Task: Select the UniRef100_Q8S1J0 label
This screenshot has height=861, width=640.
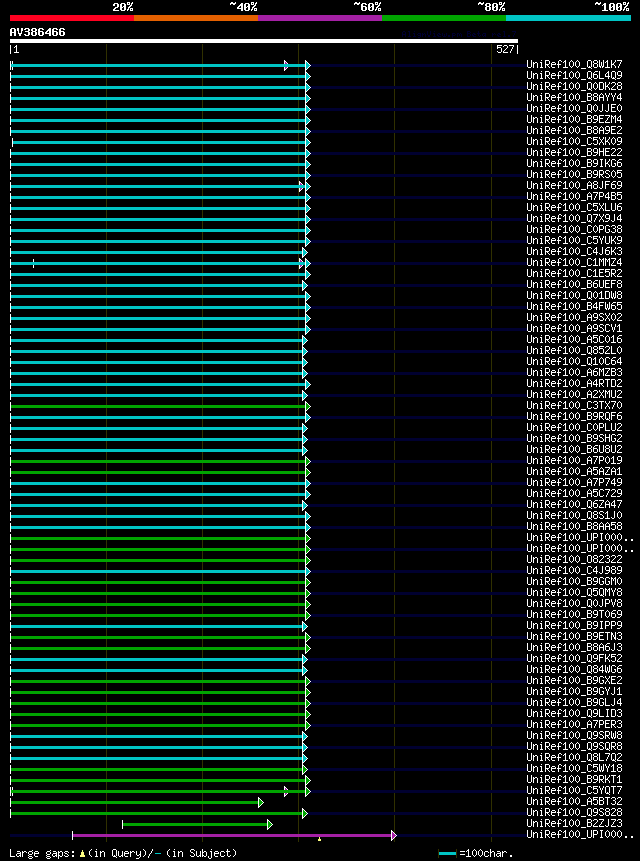Action: point(574,515)
